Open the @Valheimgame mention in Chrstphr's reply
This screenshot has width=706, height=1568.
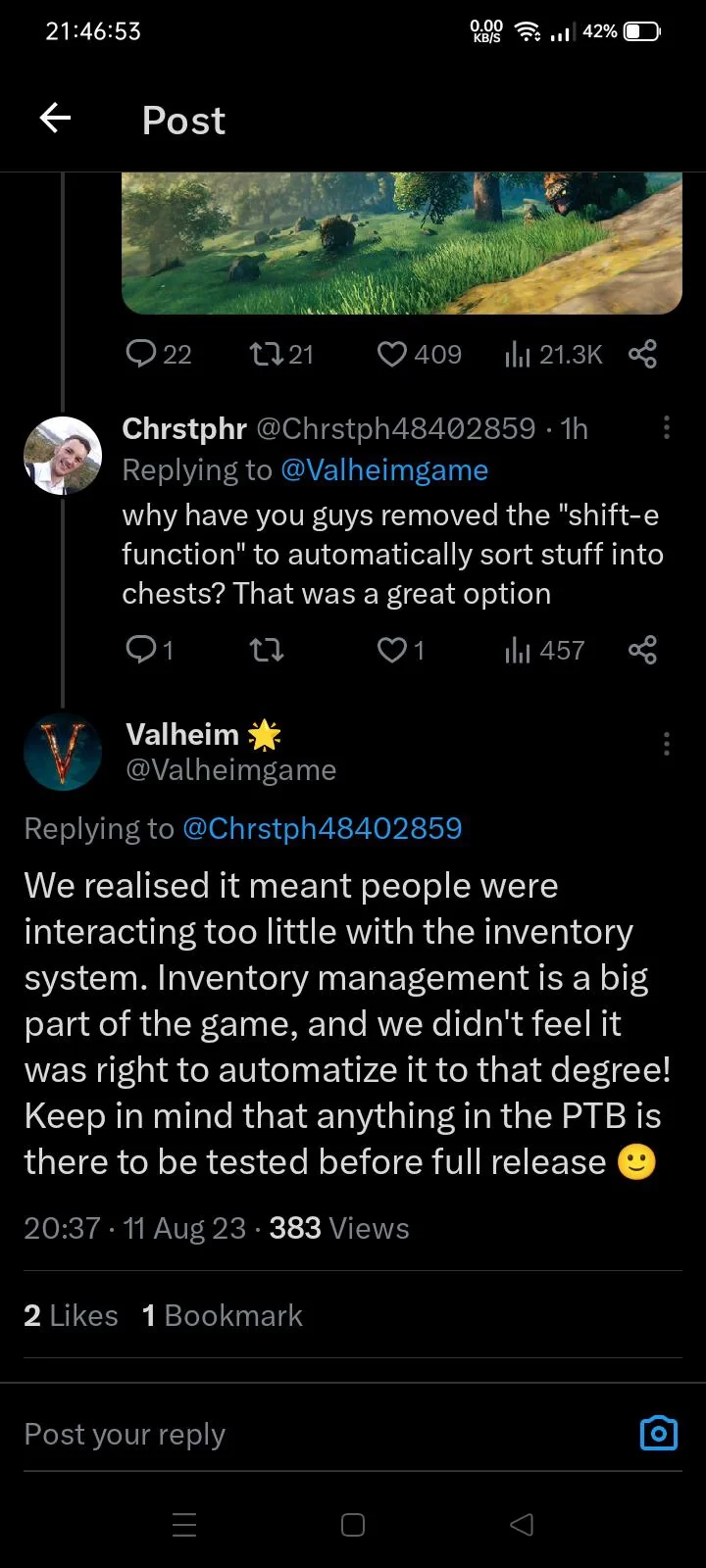point(384,470)
